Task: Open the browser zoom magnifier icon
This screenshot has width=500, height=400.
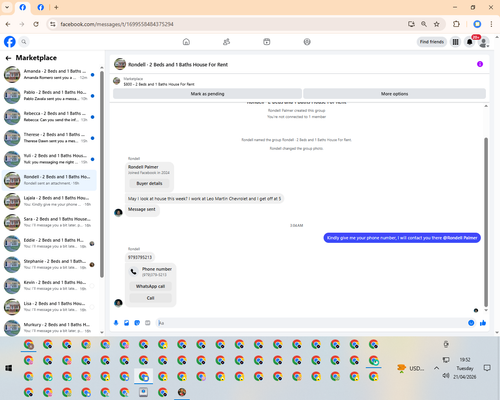Action: point(424,24)
